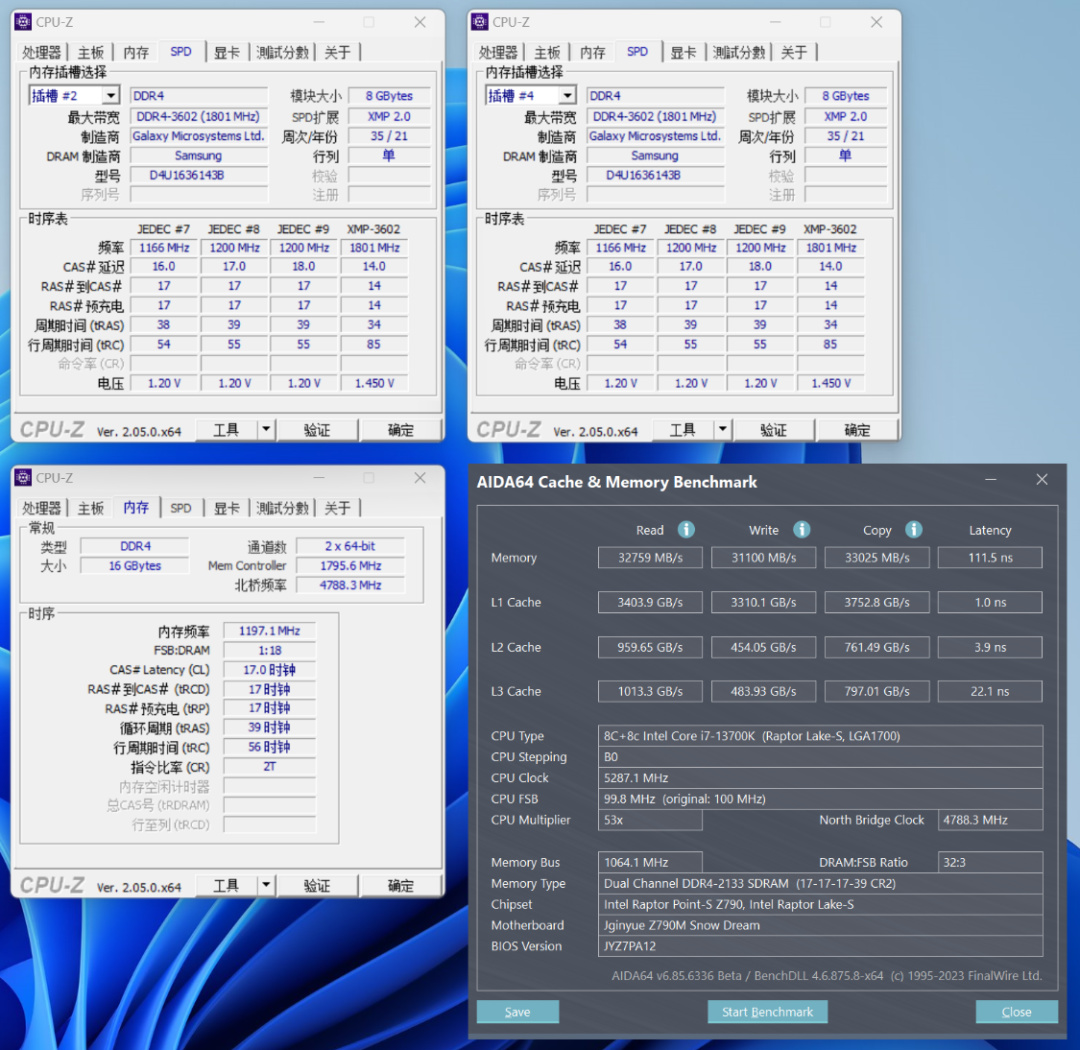1080x1050 pixels.
Task: Click 确定 button in Slot #2 window
Action: [x=401, y=429]
